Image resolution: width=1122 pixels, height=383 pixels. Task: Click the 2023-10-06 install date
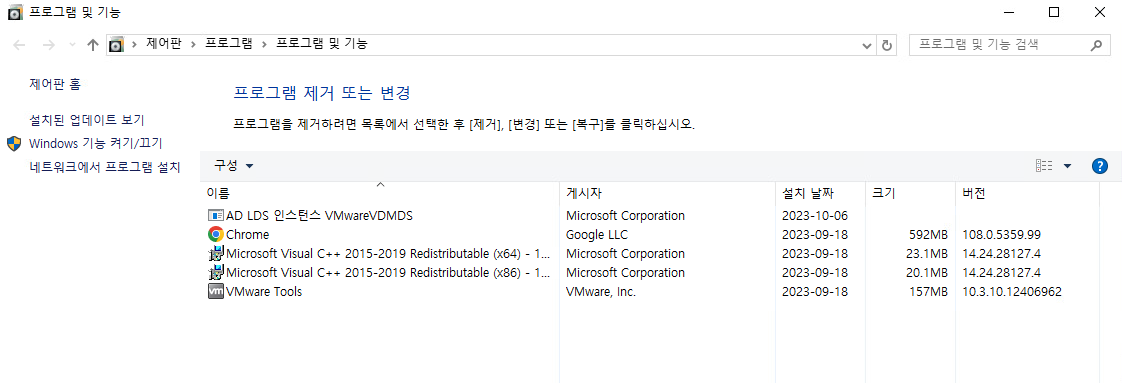coord(815,215)
